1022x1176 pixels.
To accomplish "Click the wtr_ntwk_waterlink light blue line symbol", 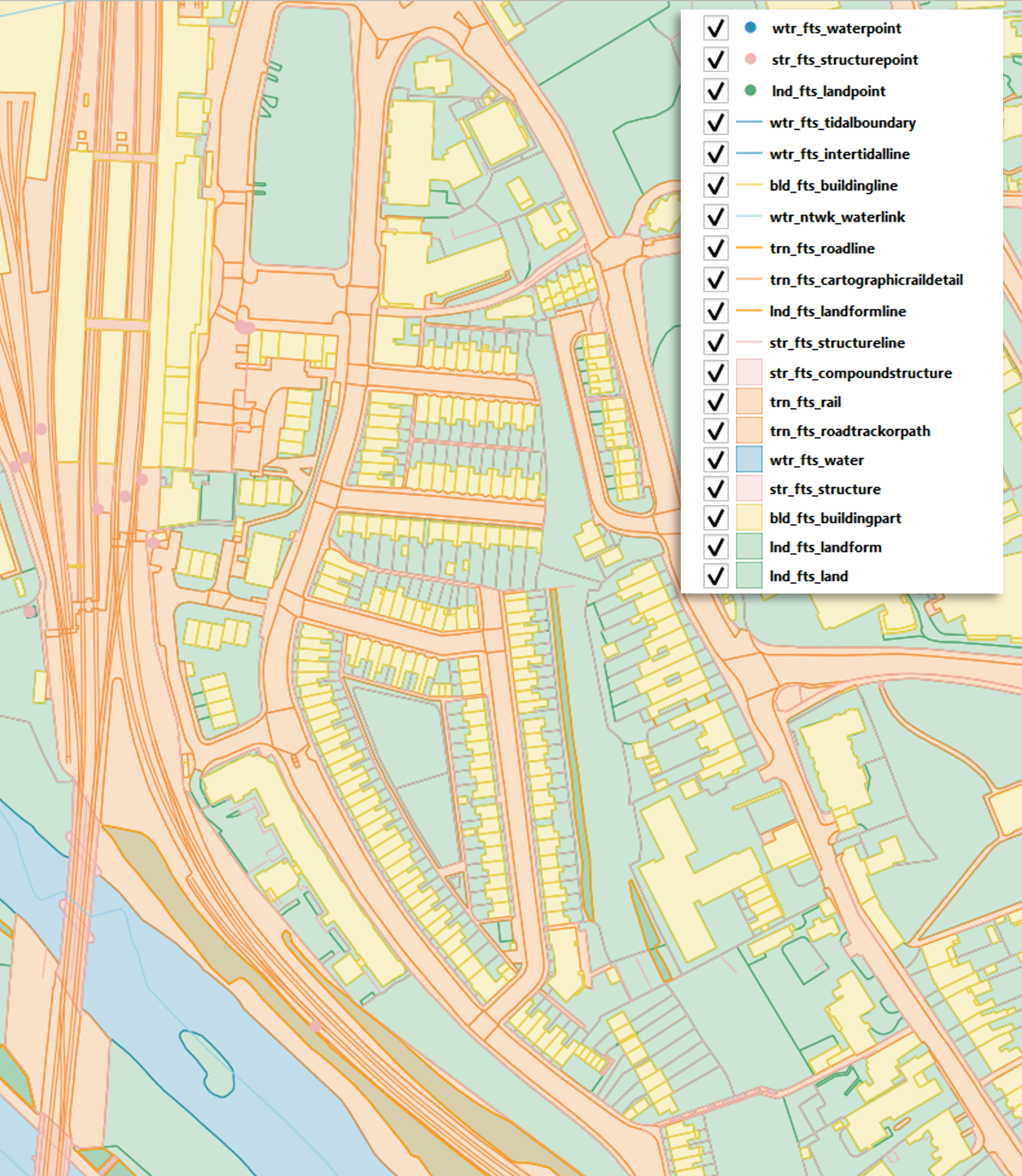I will tap(749, 216).
